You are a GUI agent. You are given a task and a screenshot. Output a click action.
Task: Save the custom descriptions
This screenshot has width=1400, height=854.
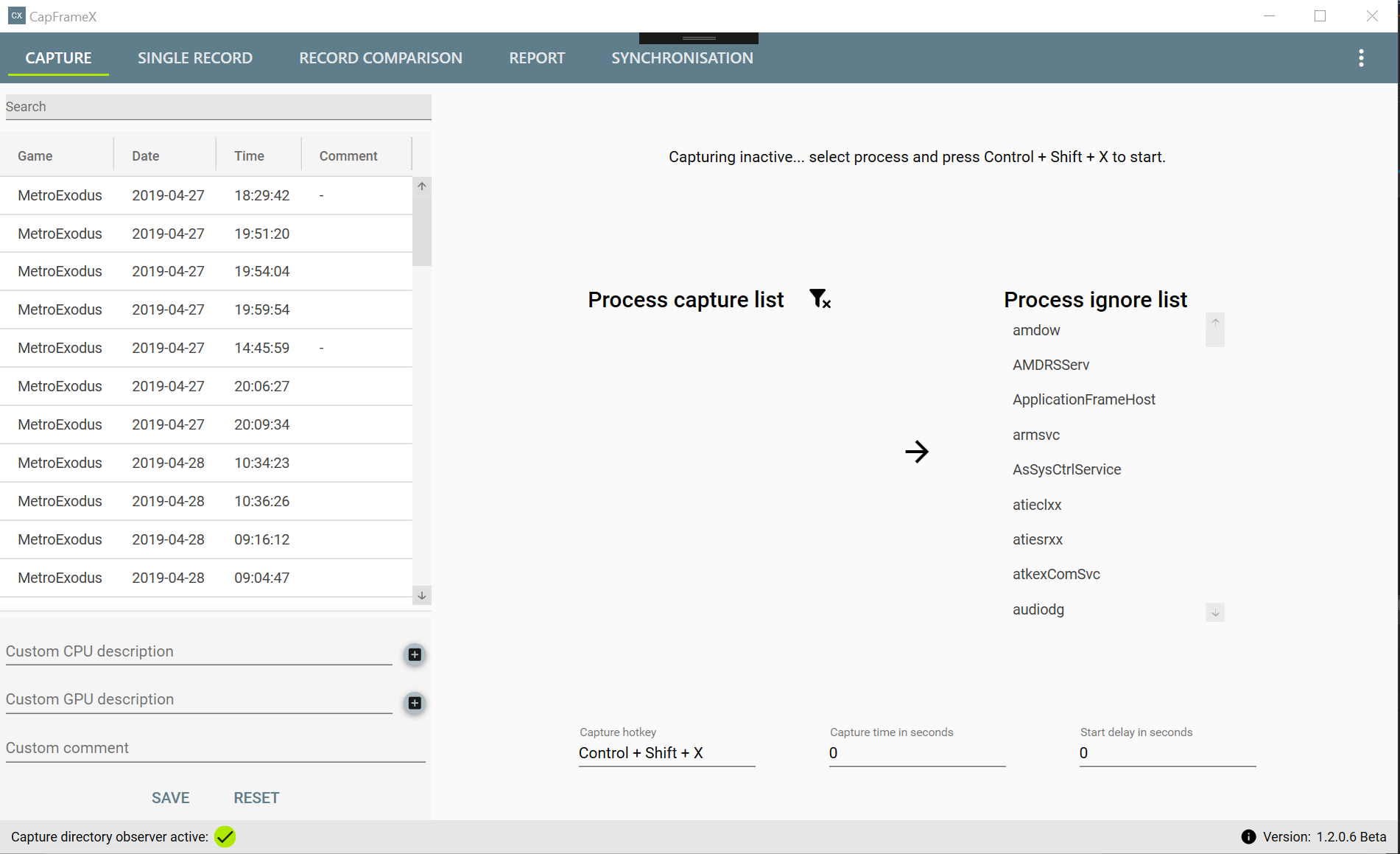[x=171, y=798]
